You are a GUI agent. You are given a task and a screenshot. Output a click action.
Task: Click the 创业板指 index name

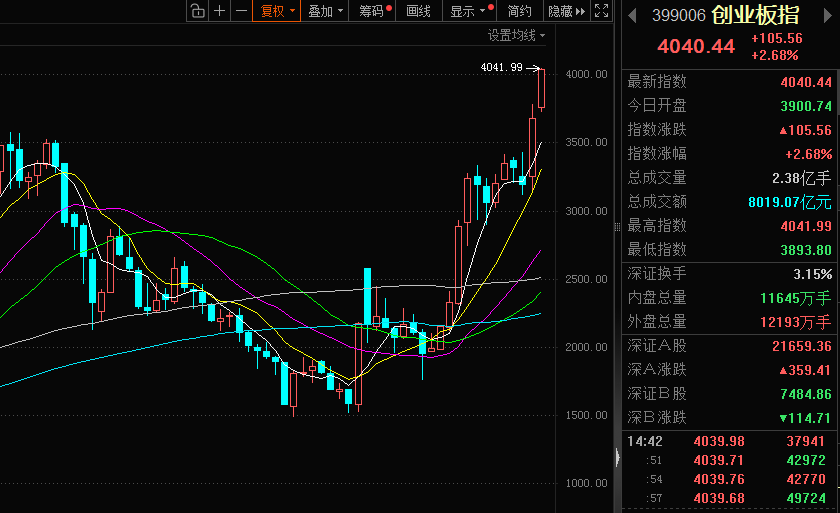(755, 15)
